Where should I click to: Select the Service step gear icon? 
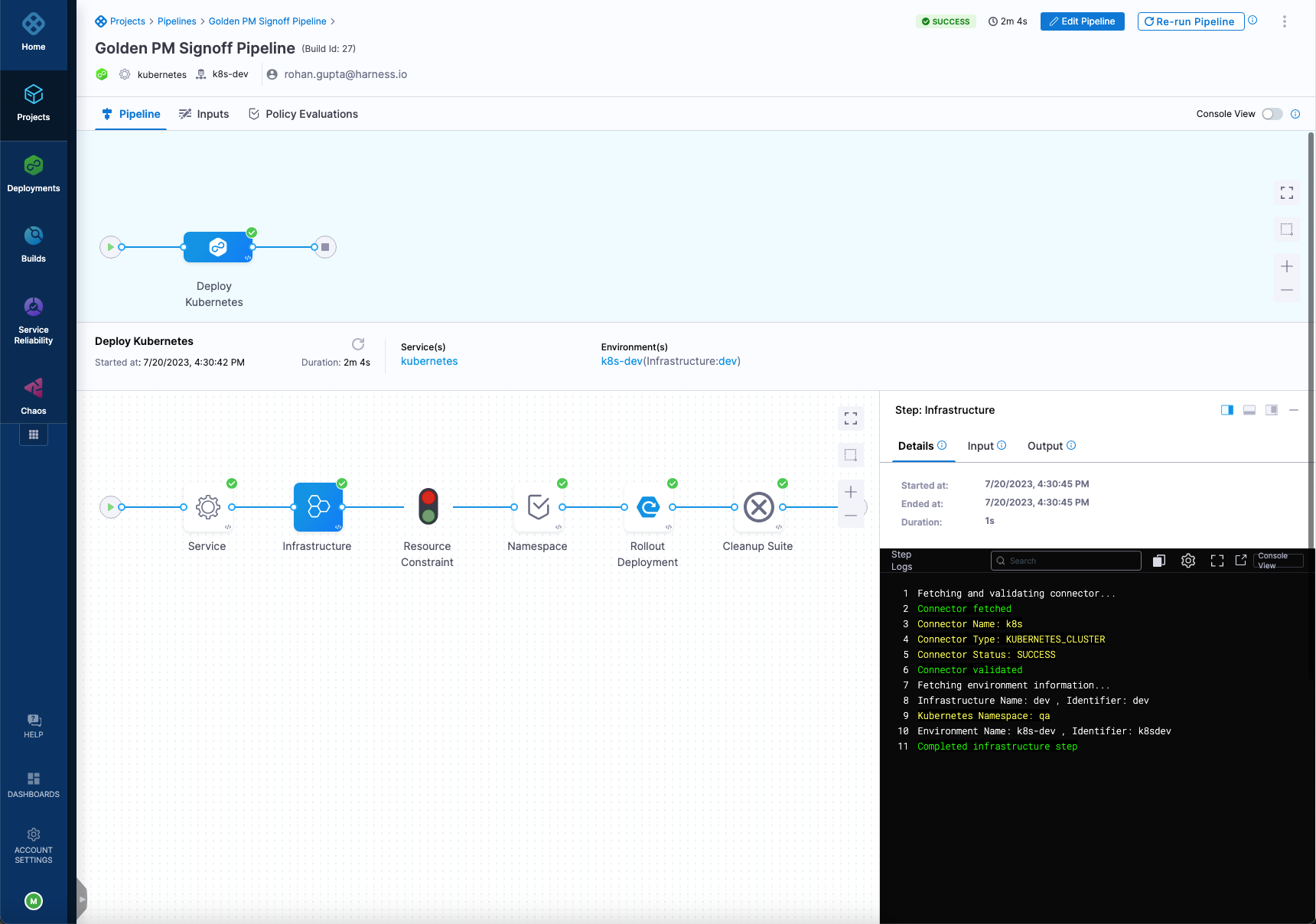click(x=207, y=507)
